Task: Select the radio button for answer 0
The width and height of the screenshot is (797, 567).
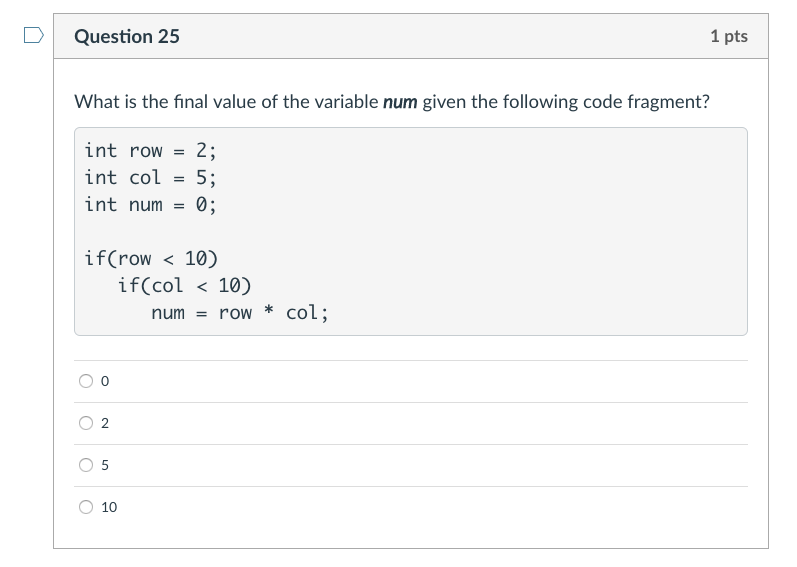Action: [87, 381]
